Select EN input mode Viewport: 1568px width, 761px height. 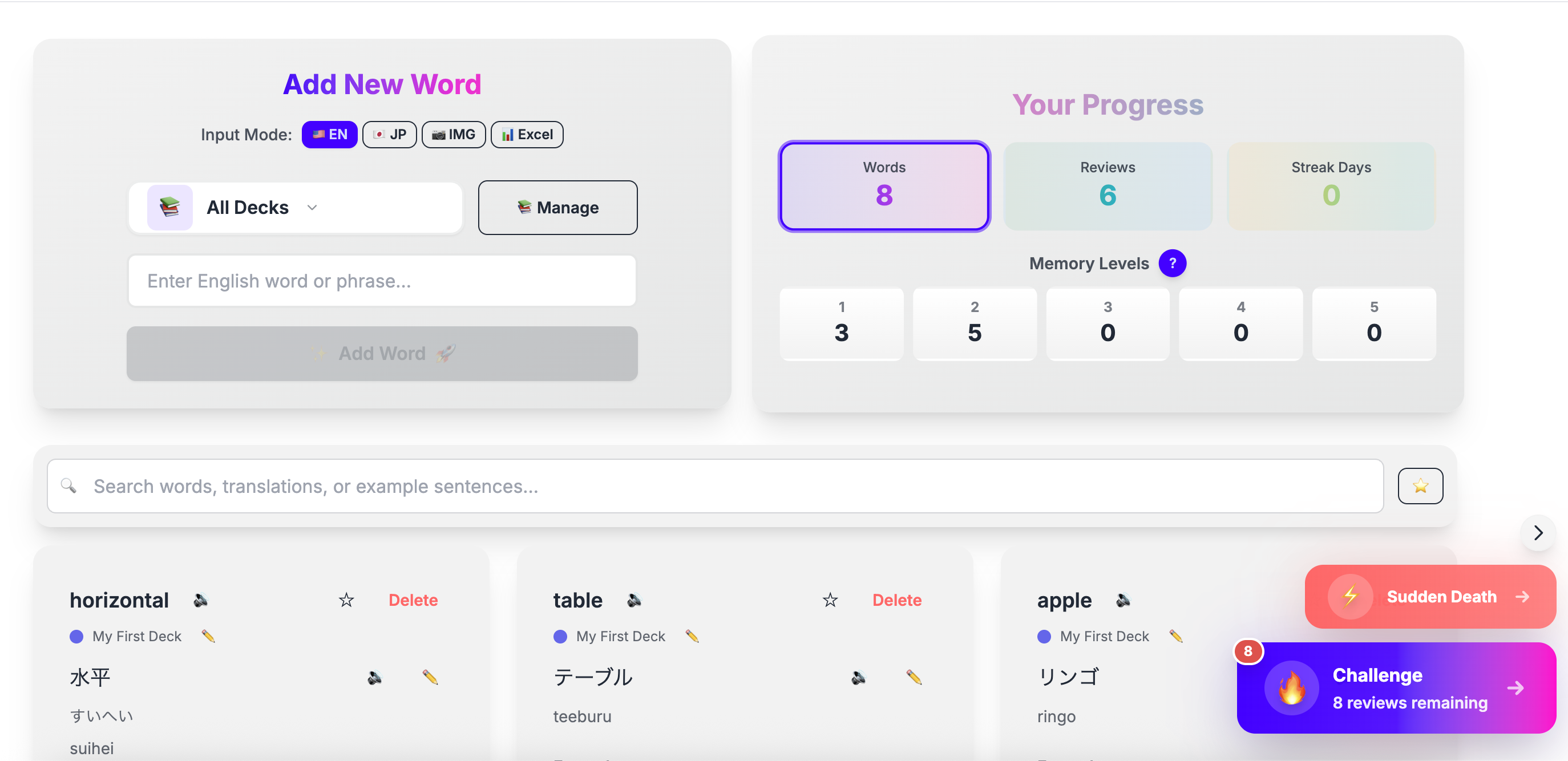pyautogui.click(x=329, y=135)
